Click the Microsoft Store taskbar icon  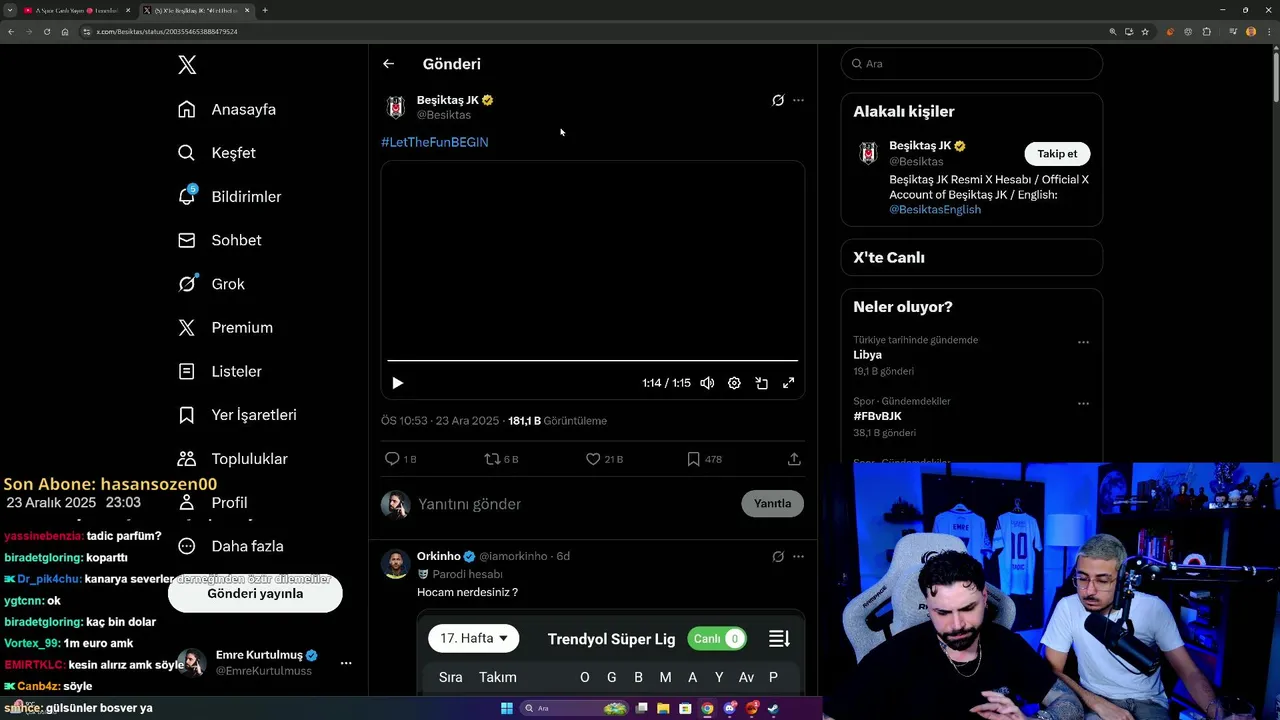(685, 709)
